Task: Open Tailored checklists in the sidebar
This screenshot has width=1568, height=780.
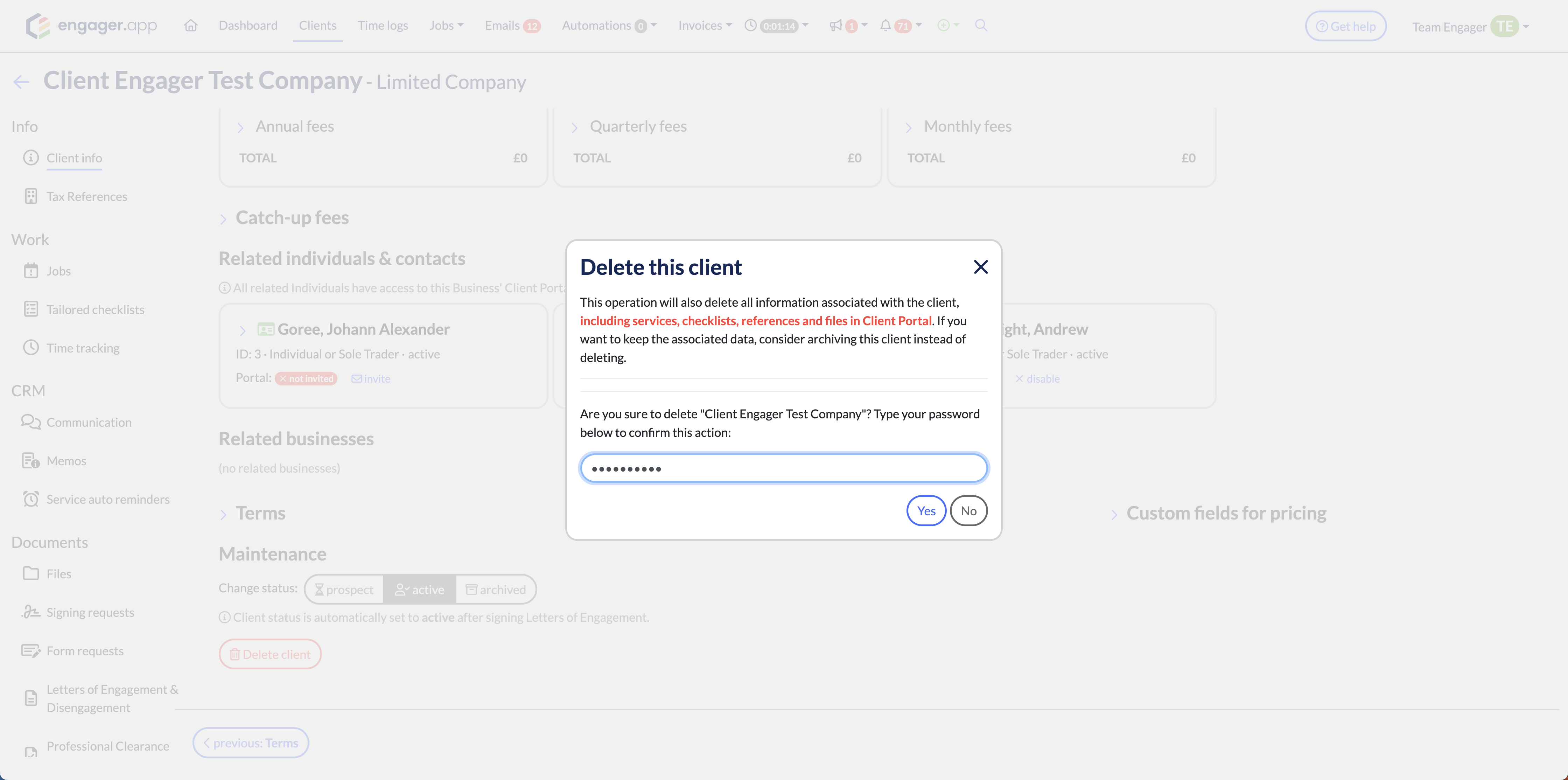Action: [x=95, y=309]
